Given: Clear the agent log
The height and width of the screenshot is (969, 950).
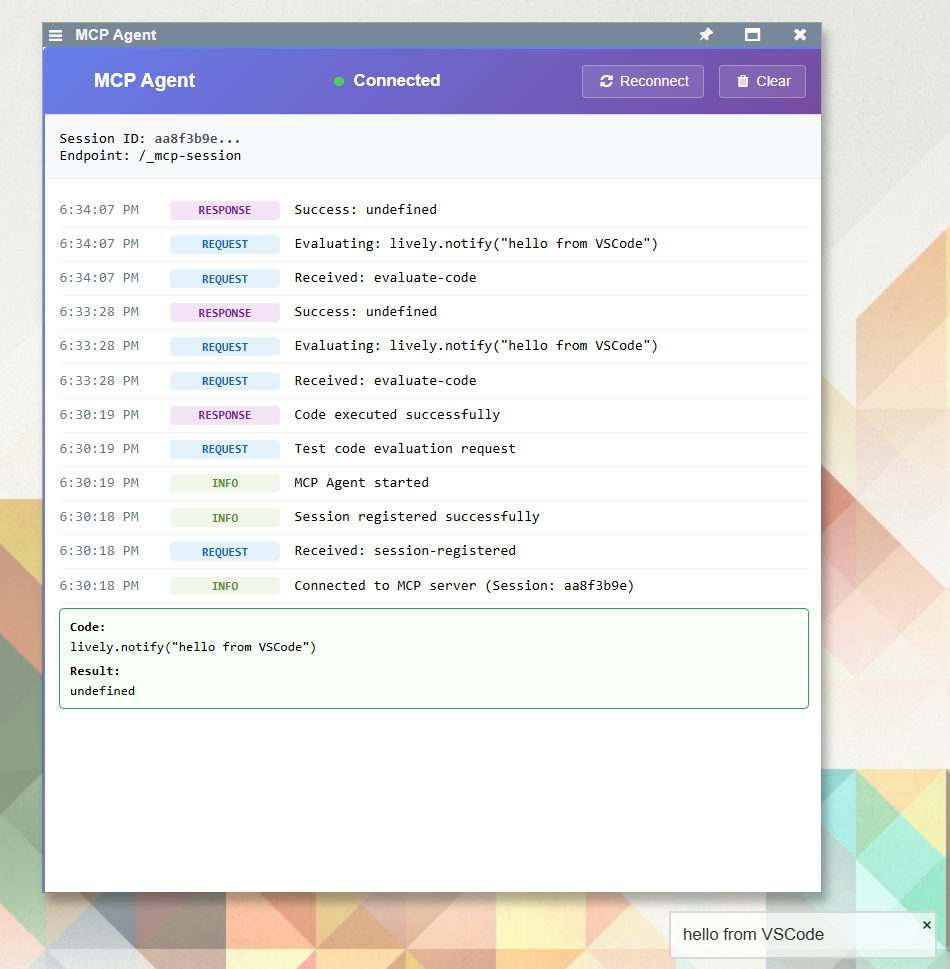Looking at the screenshot, I should pos(762,81).
